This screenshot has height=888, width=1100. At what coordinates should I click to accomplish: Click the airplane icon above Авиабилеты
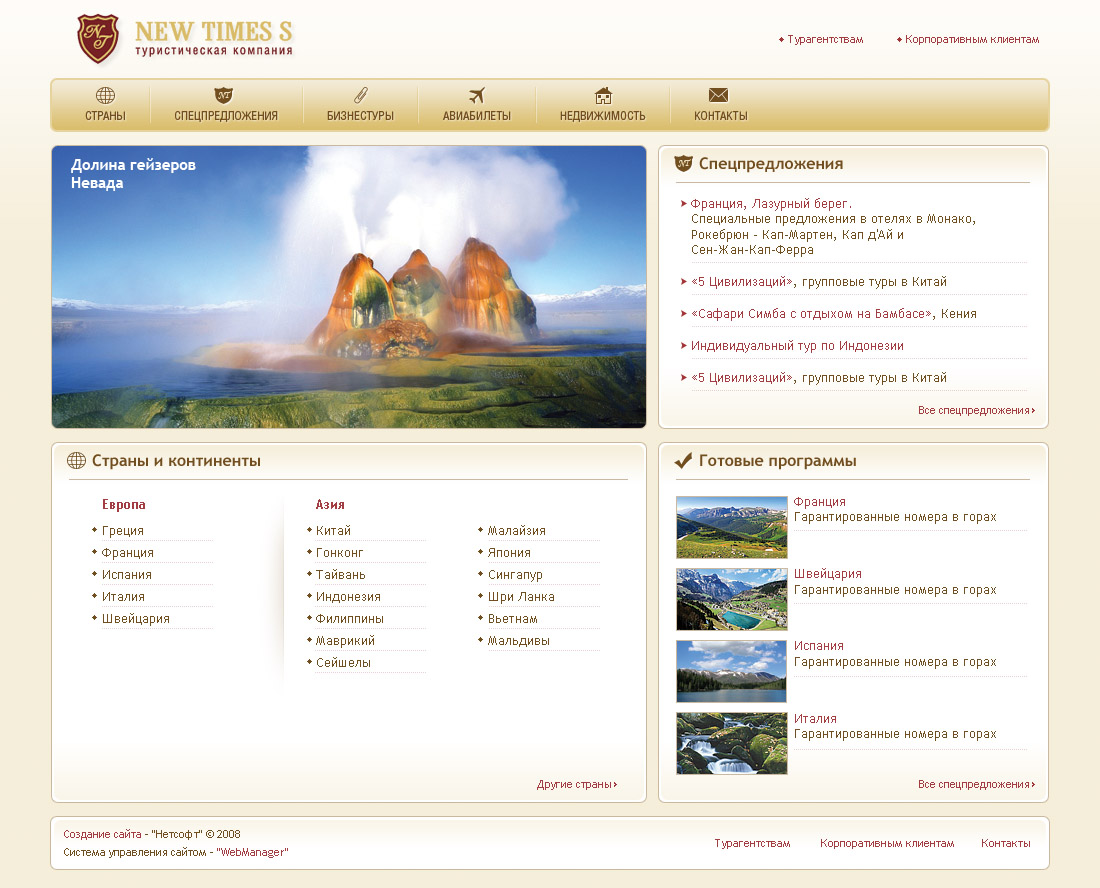pos(477,95)
